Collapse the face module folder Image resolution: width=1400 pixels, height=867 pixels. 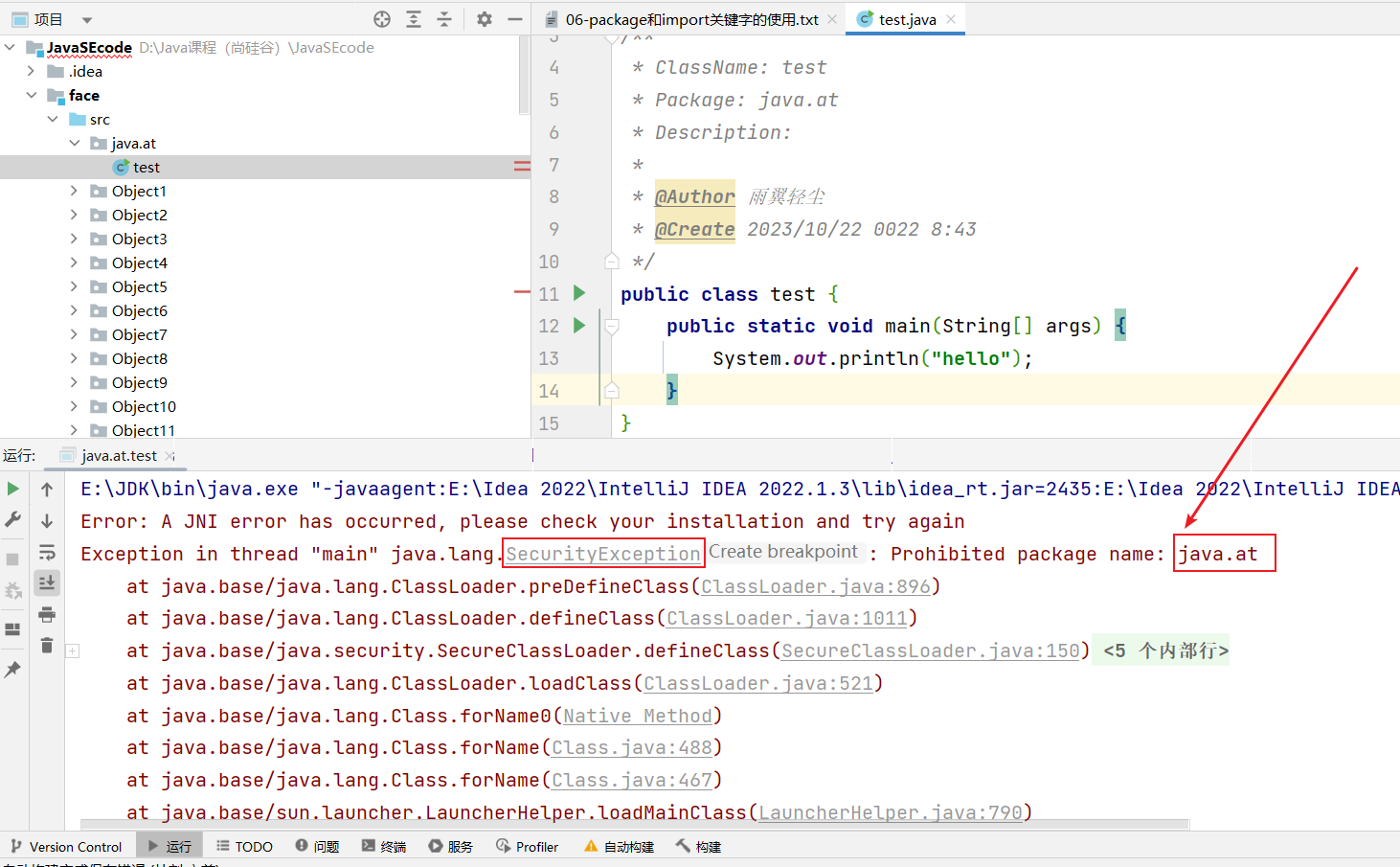coord(32,95)
